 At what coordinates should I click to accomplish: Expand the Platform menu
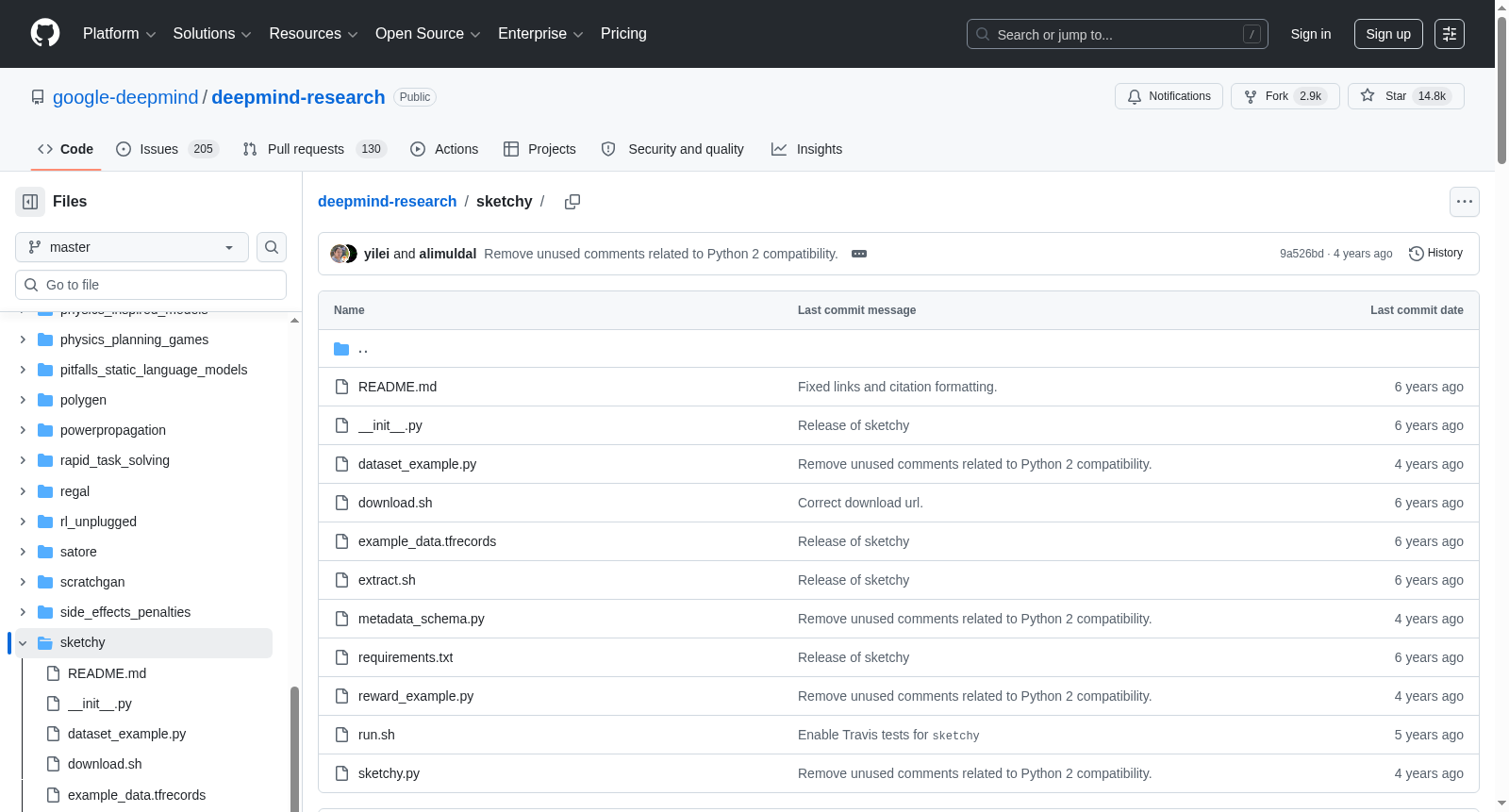pos(120,34)
